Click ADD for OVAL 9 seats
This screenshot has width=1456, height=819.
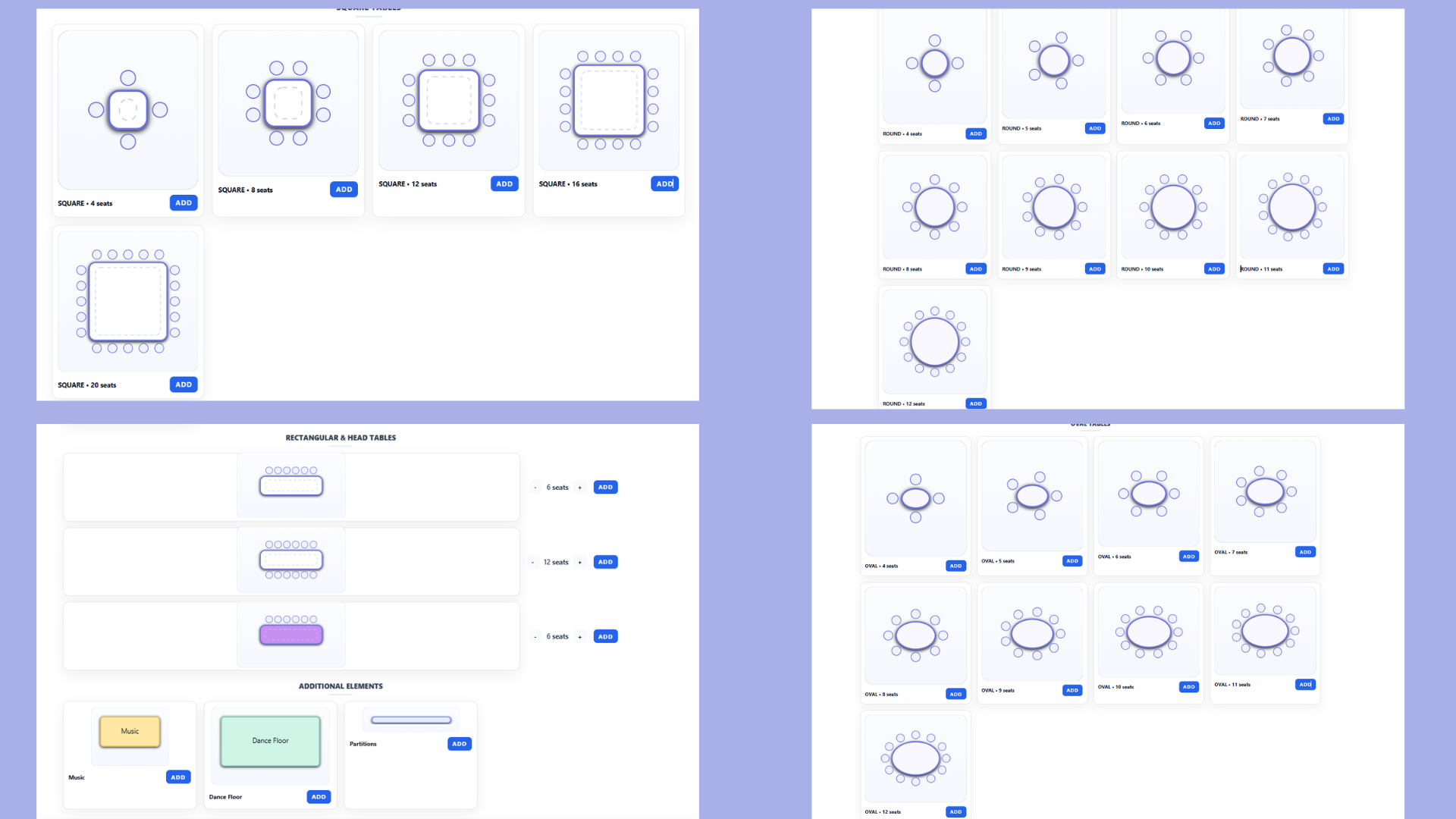point(1072,690)
